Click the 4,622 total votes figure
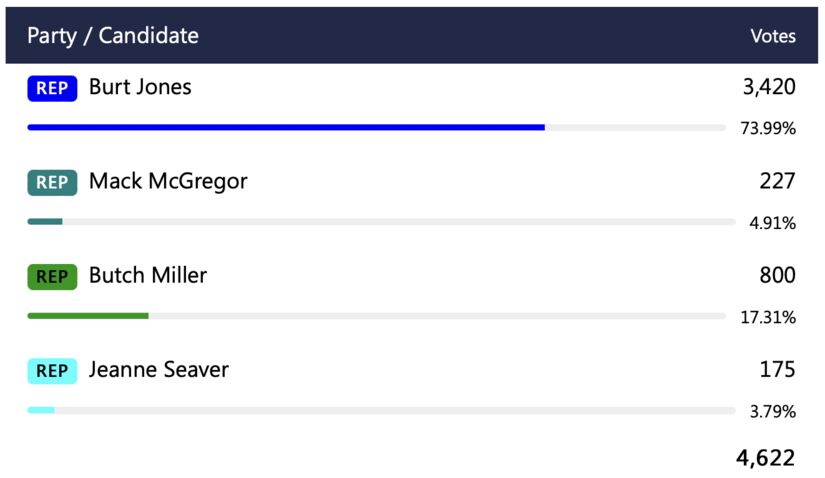The image size is (825, 478). (x=765, y=458)
